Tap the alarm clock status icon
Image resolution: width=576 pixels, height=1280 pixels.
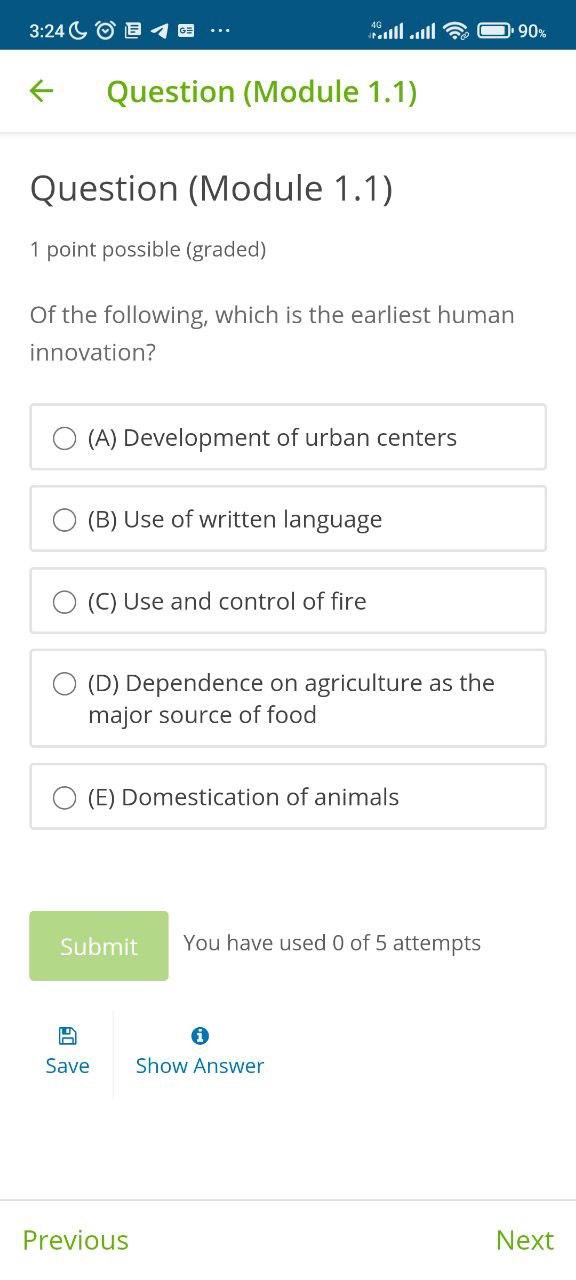click(106, 31)
